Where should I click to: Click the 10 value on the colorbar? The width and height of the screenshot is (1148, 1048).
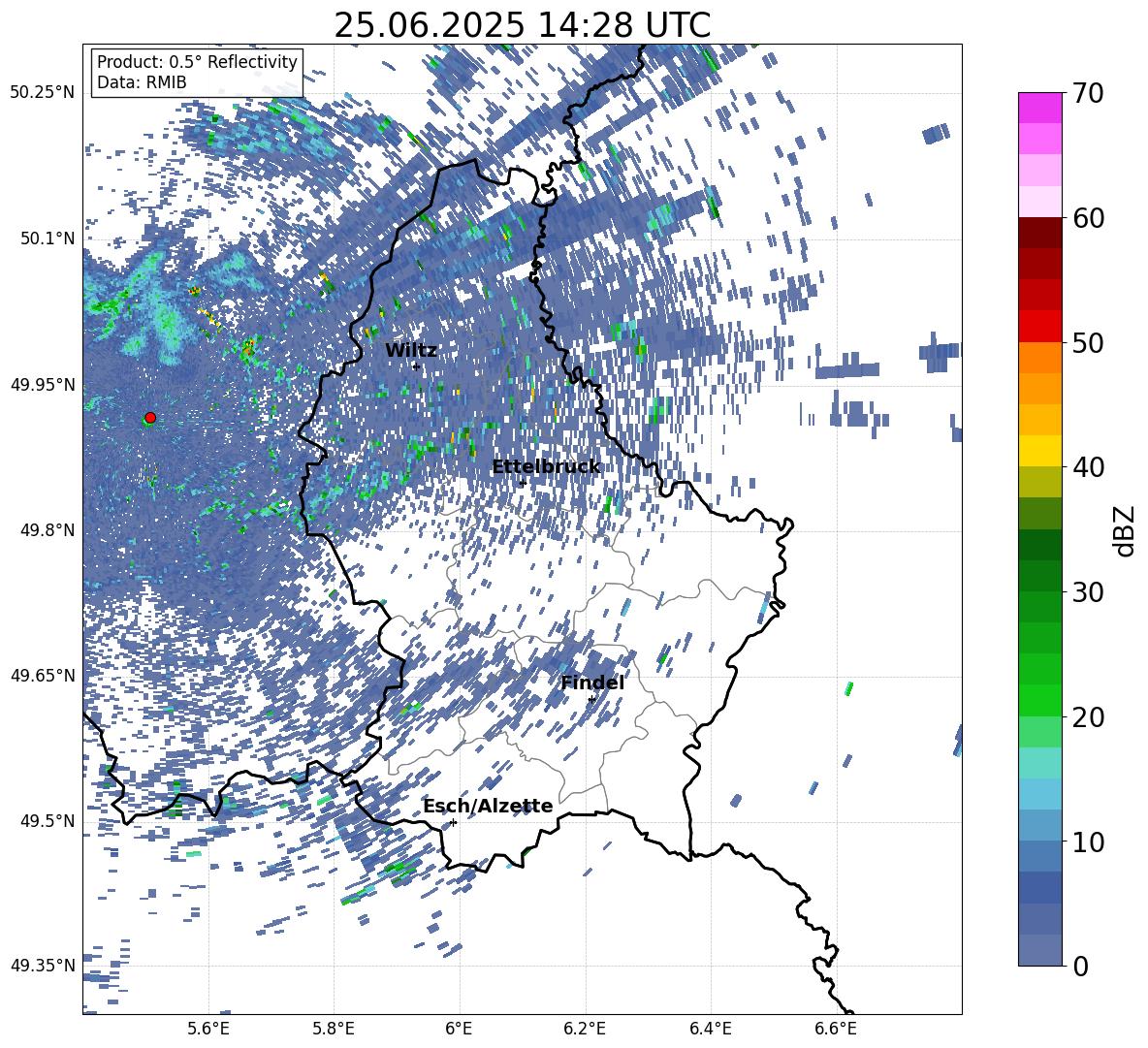point(1088,842)
